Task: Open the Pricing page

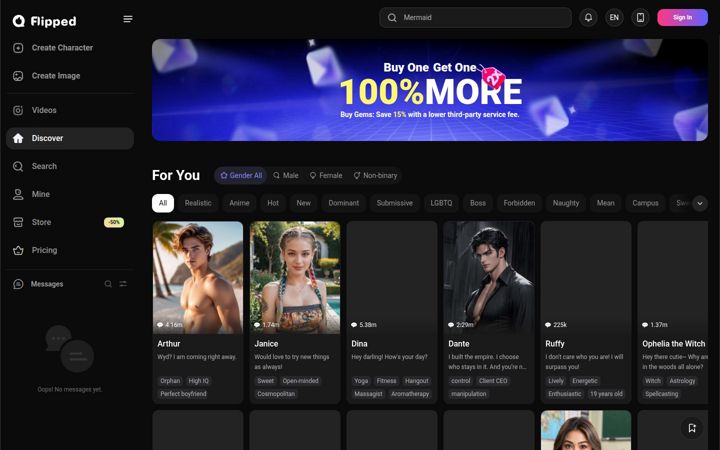Action: [x=70, y=250]
